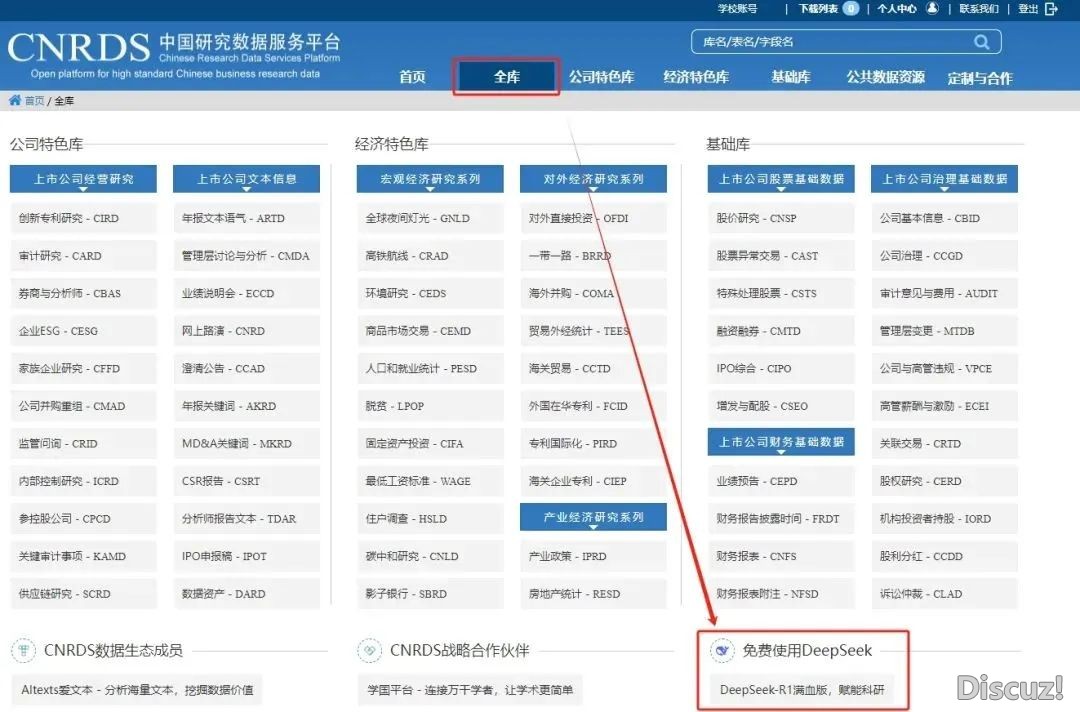Open the 海关贸易 - CCTD database
Viewport: 1080px width, 712px height.
click(593, 369)
